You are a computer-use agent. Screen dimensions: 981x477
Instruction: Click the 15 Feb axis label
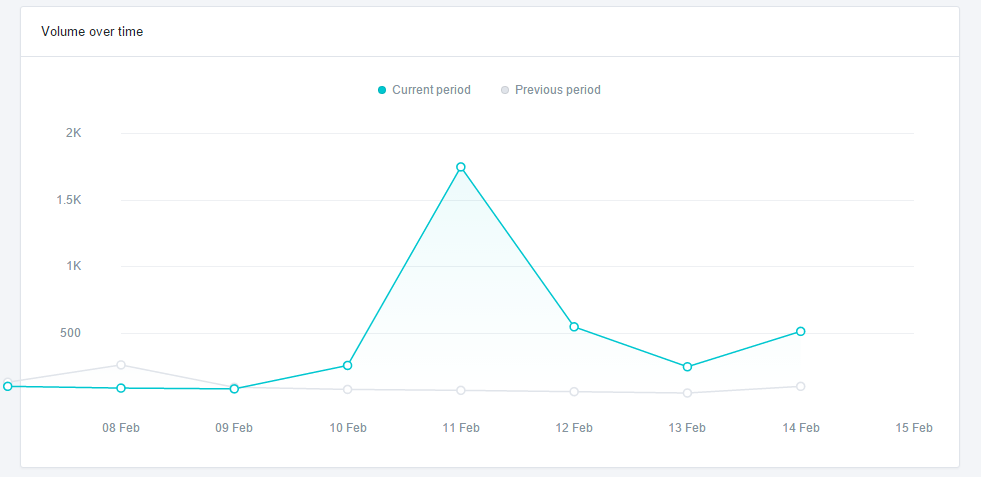914,428
